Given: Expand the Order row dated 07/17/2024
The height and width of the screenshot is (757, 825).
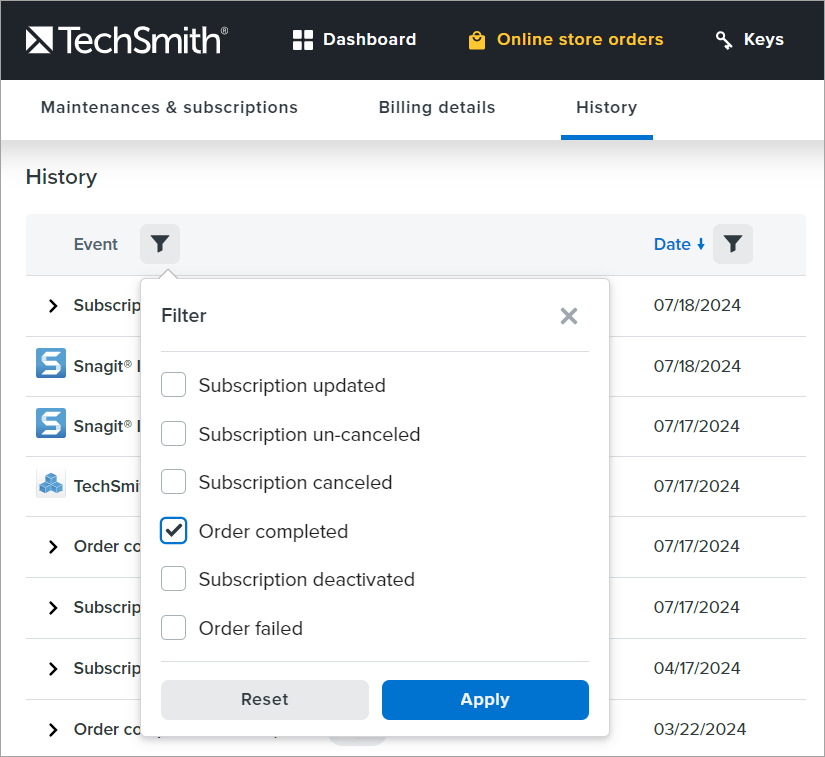Looking at the screenshot, I should point(54,547).
